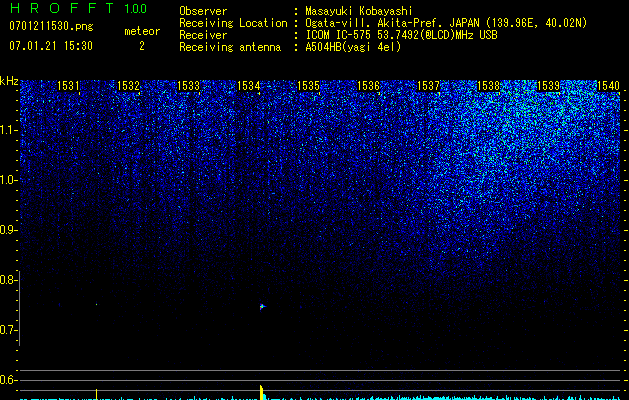Click the bright meteor echo at 1534
Screen dimensions: 629x400
click(x=262, y=307)
